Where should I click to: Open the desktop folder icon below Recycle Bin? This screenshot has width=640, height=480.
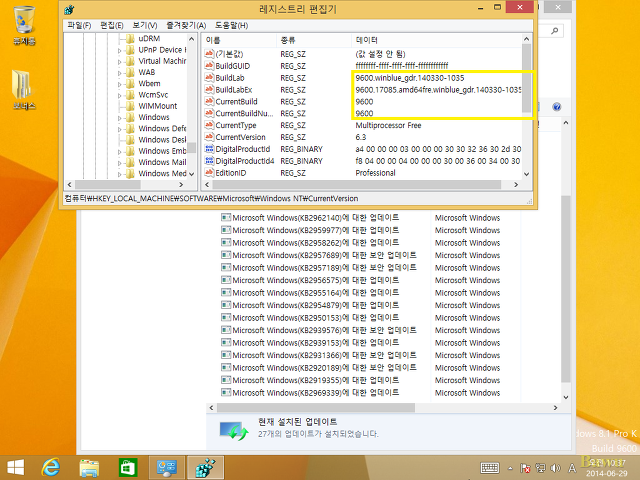click(x=24, y=90)
